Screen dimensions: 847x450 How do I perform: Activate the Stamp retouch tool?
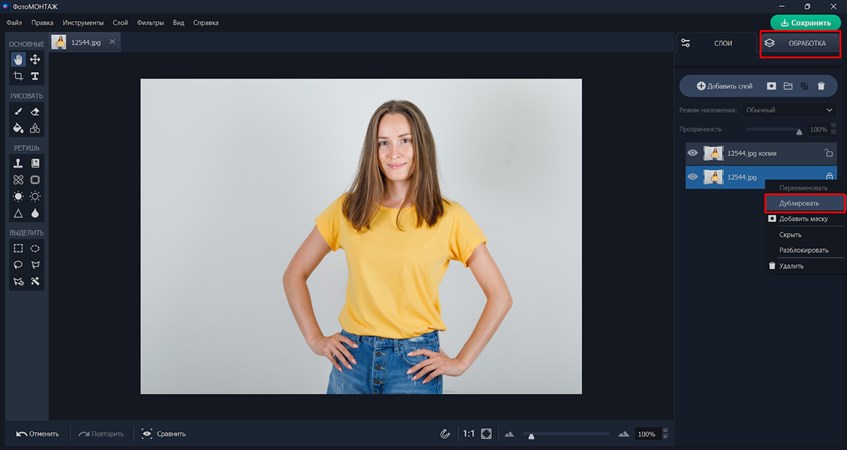18,163
